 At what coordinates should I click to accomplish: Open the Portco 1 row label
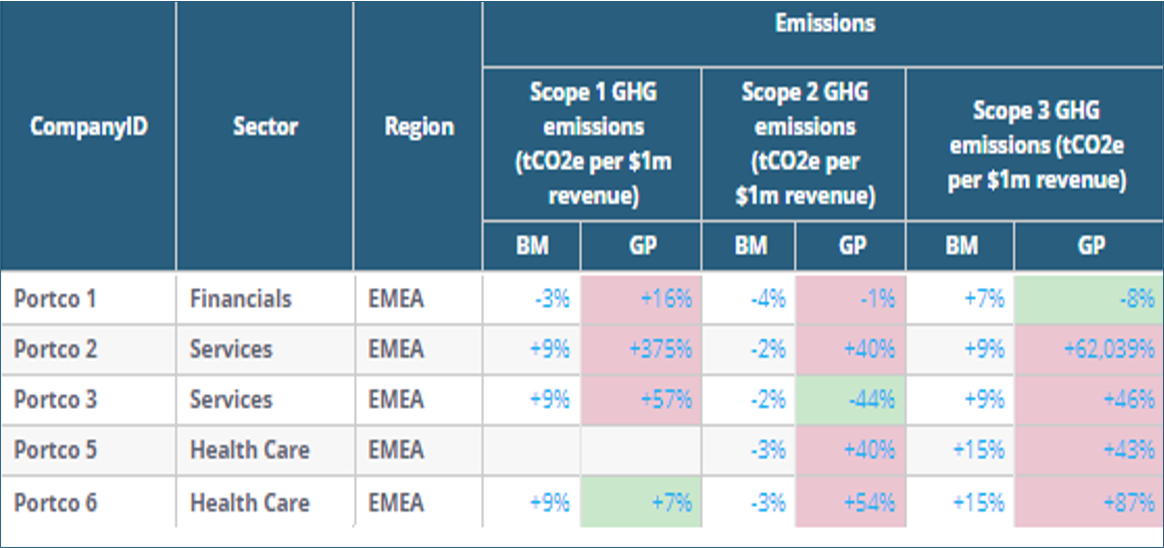(x=54, y=299)
